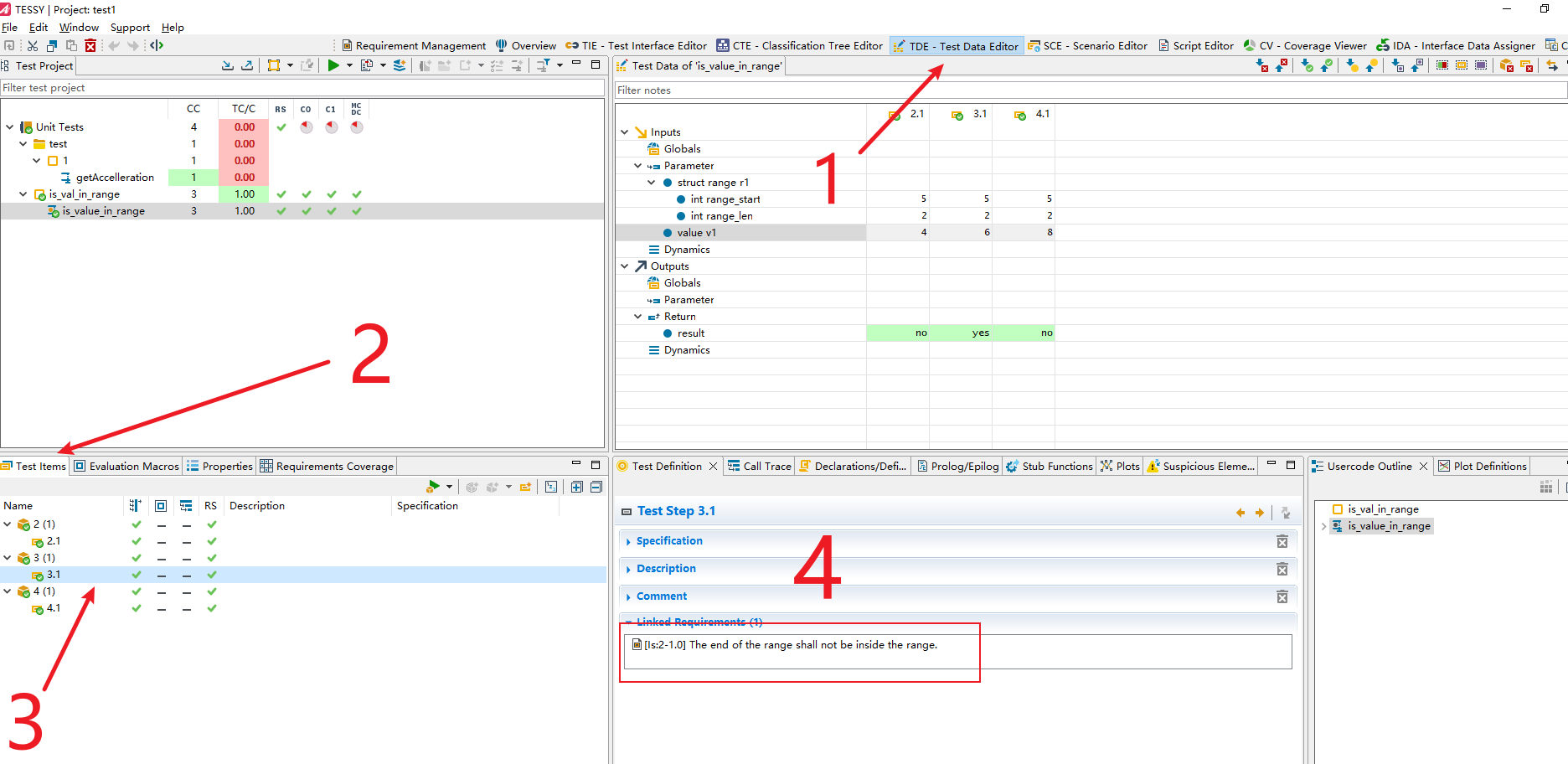Click the Generate Report document icon

pos(367,65)
